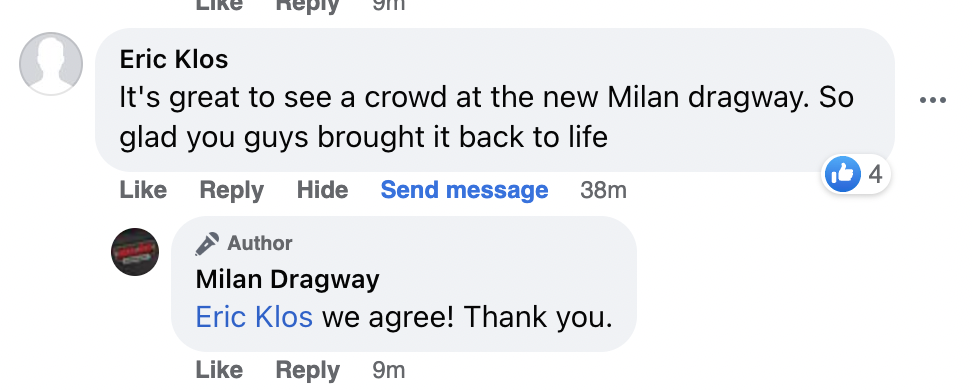Click the Author label text
Viewport: 972px width, 390px height.
click(x=260, y=244)
